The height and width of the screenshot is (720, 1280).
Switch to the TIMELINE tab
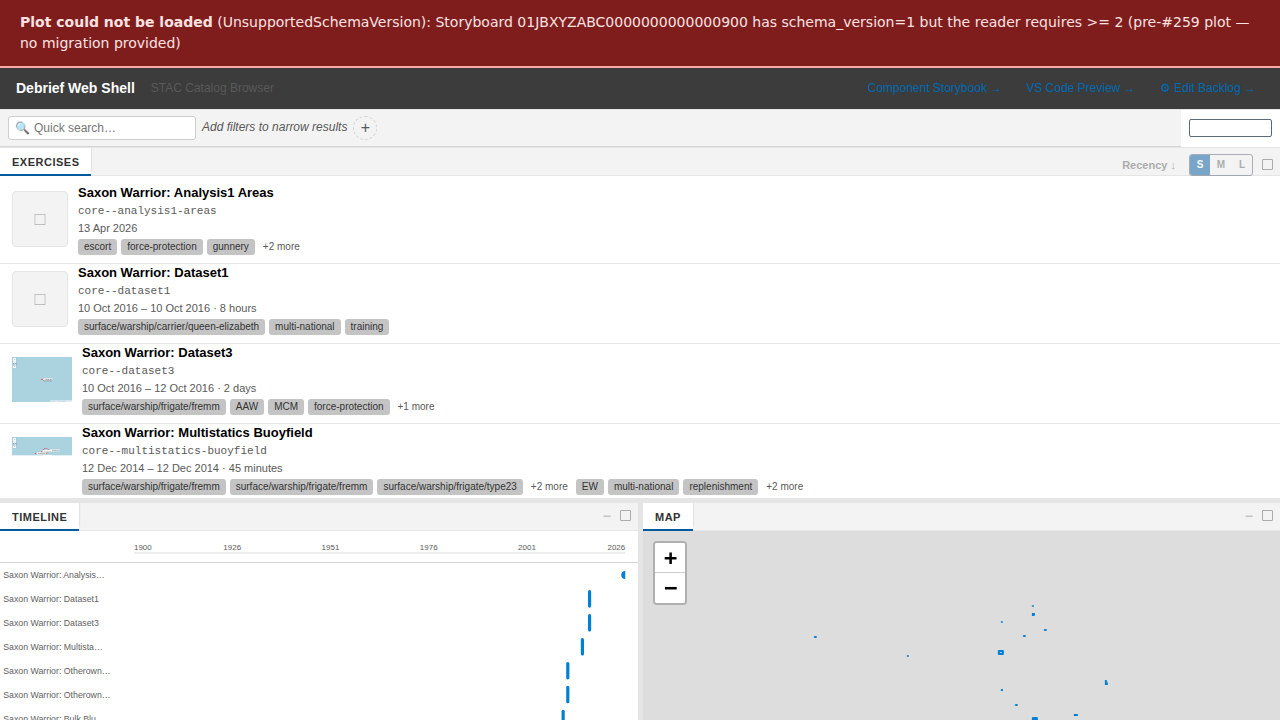40,517
